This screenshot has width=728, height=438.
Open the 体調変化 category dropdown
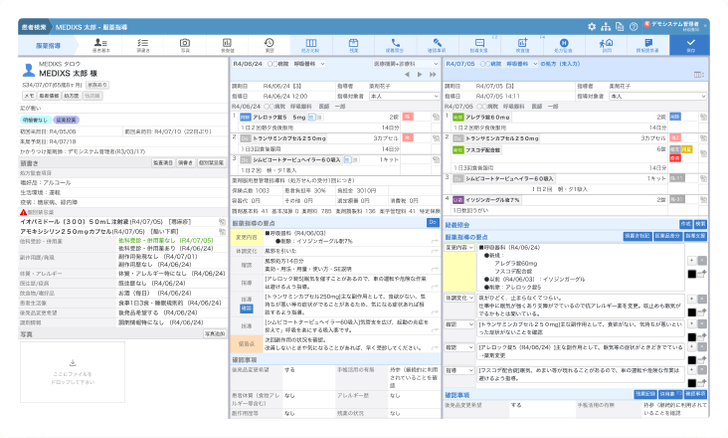459,298
